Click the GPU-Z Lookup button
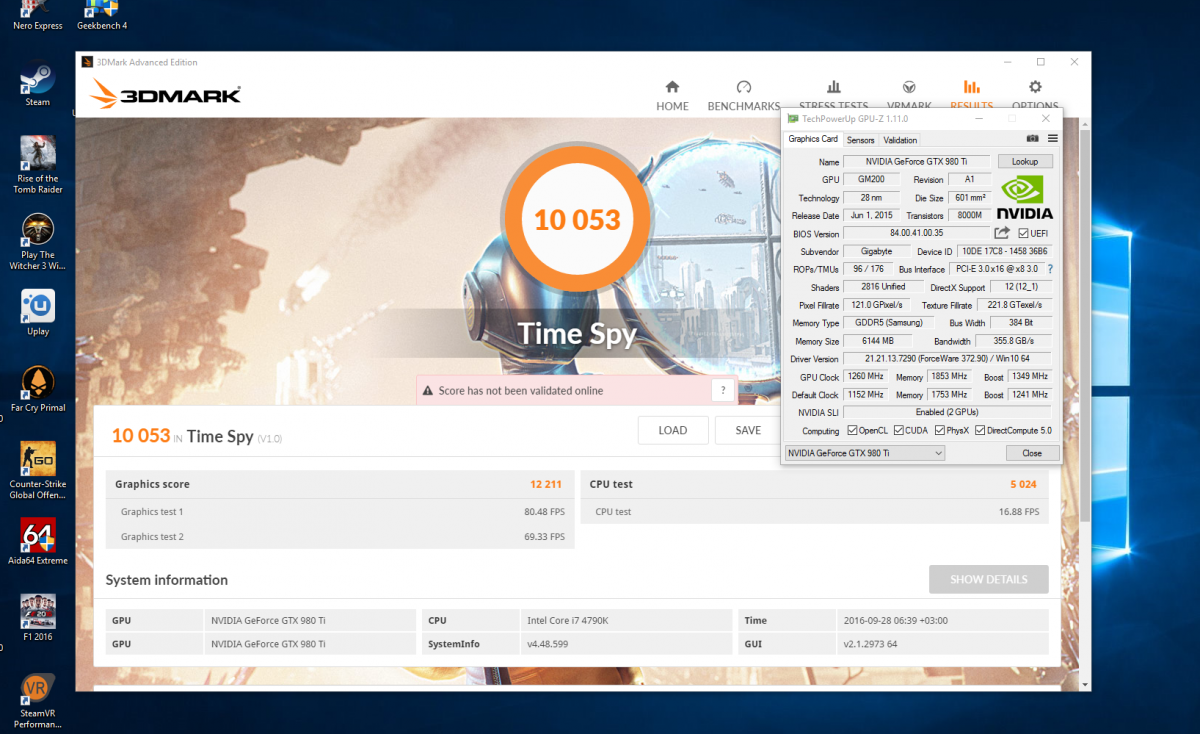Viewport: 1200px width, 734px height. tap(1025, 161)
